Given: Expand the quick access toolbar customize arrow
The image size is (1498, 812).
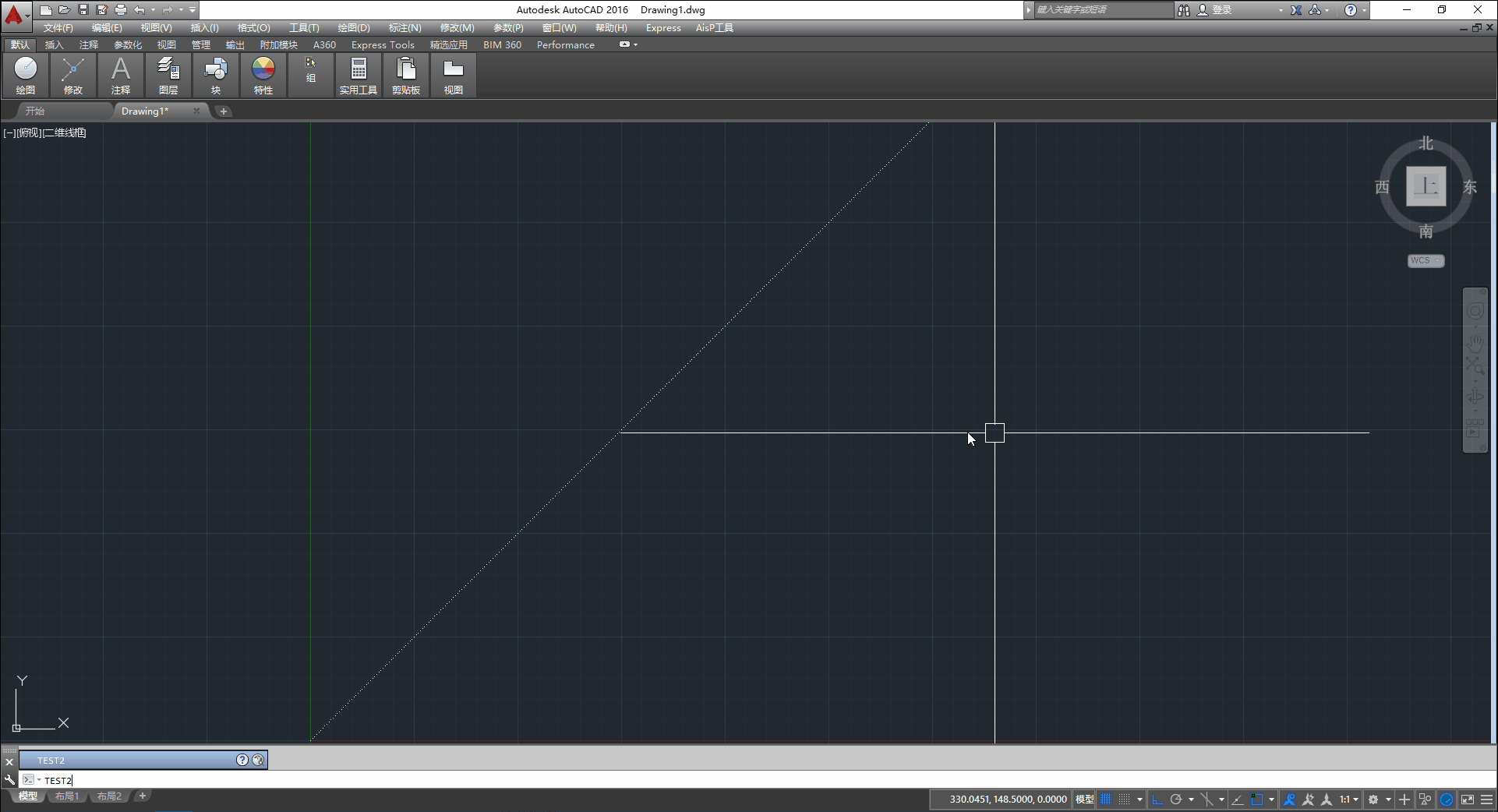Looking at the screenshot, I should [193, 10].
